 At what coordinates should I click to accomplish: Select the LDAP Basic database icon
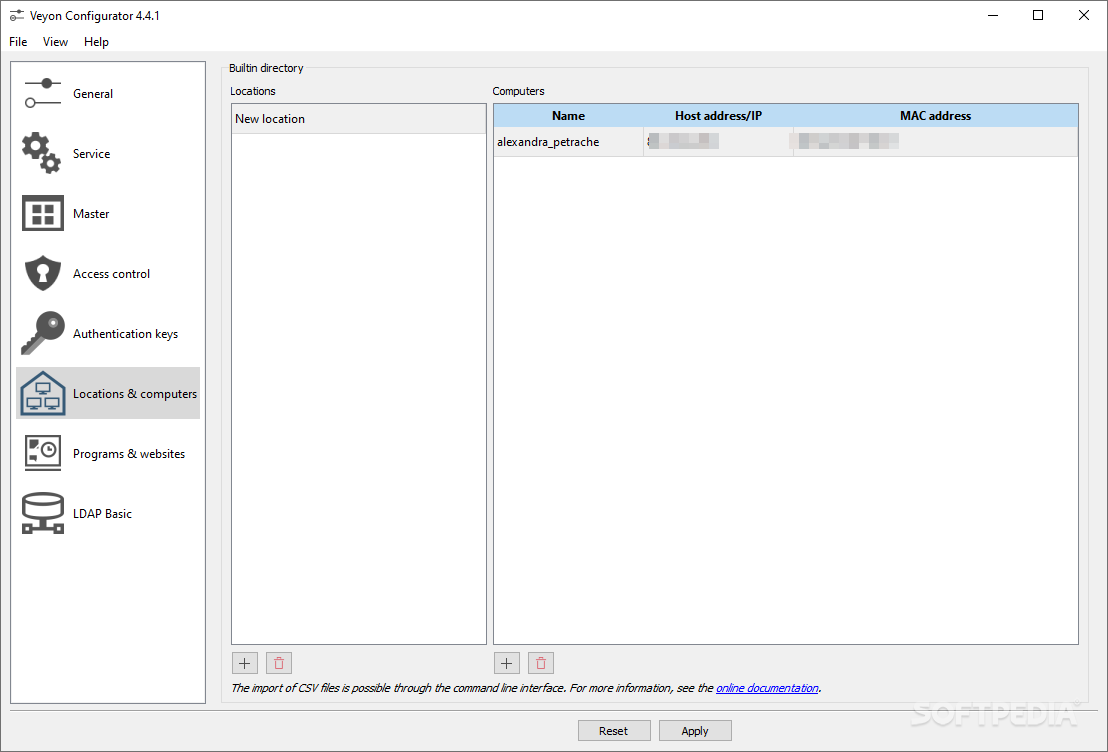pos(42,513)
